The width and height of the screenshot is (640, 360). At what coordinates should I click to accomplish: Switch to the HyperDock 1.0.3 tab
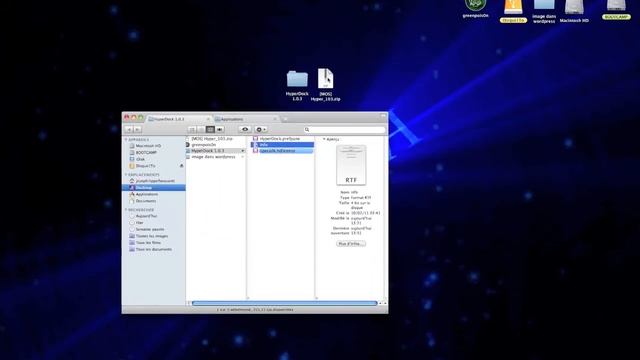[180, 119]
